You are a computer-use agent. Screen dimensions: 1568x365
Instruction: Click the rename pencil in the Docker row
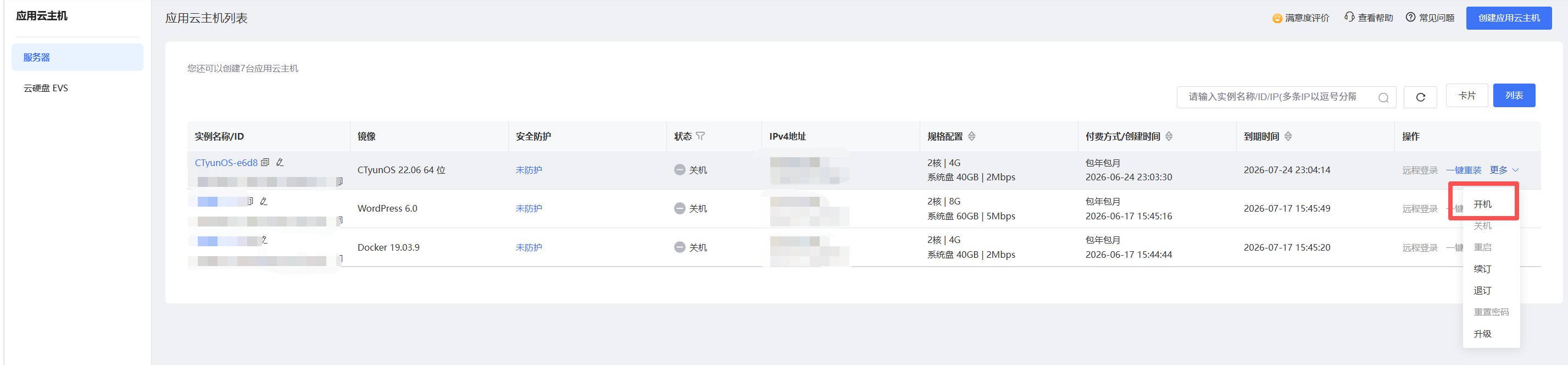click(264, 240)
